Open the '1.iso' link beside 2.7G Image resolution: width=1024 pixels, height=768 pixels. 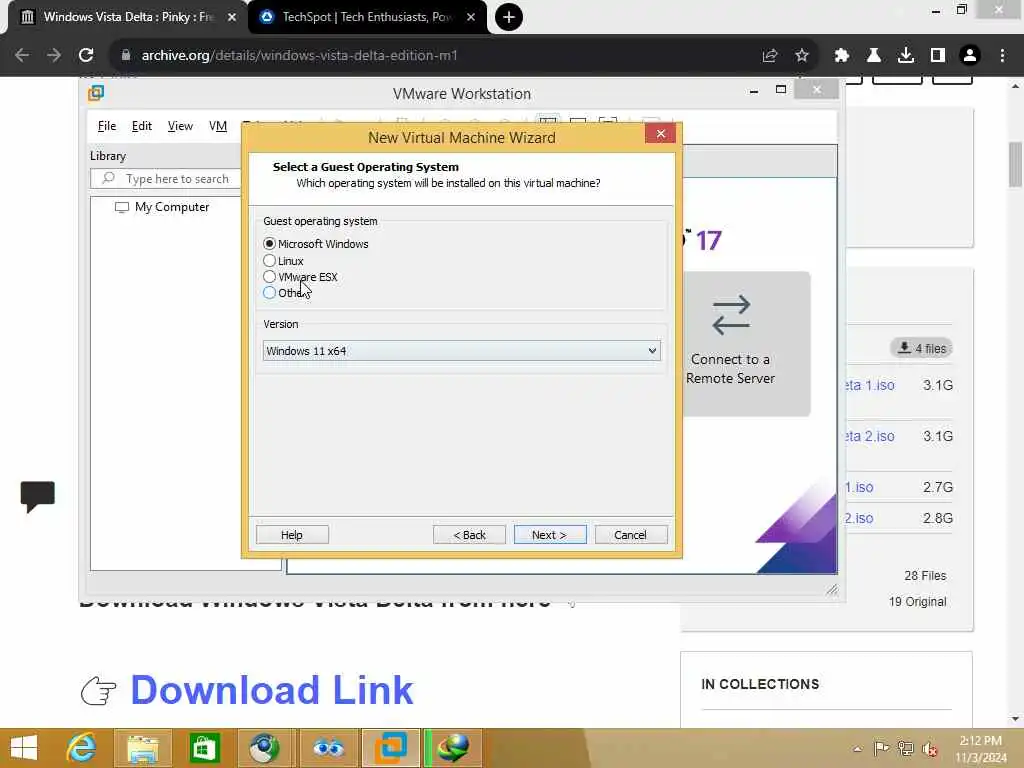[x=859, y=487]
